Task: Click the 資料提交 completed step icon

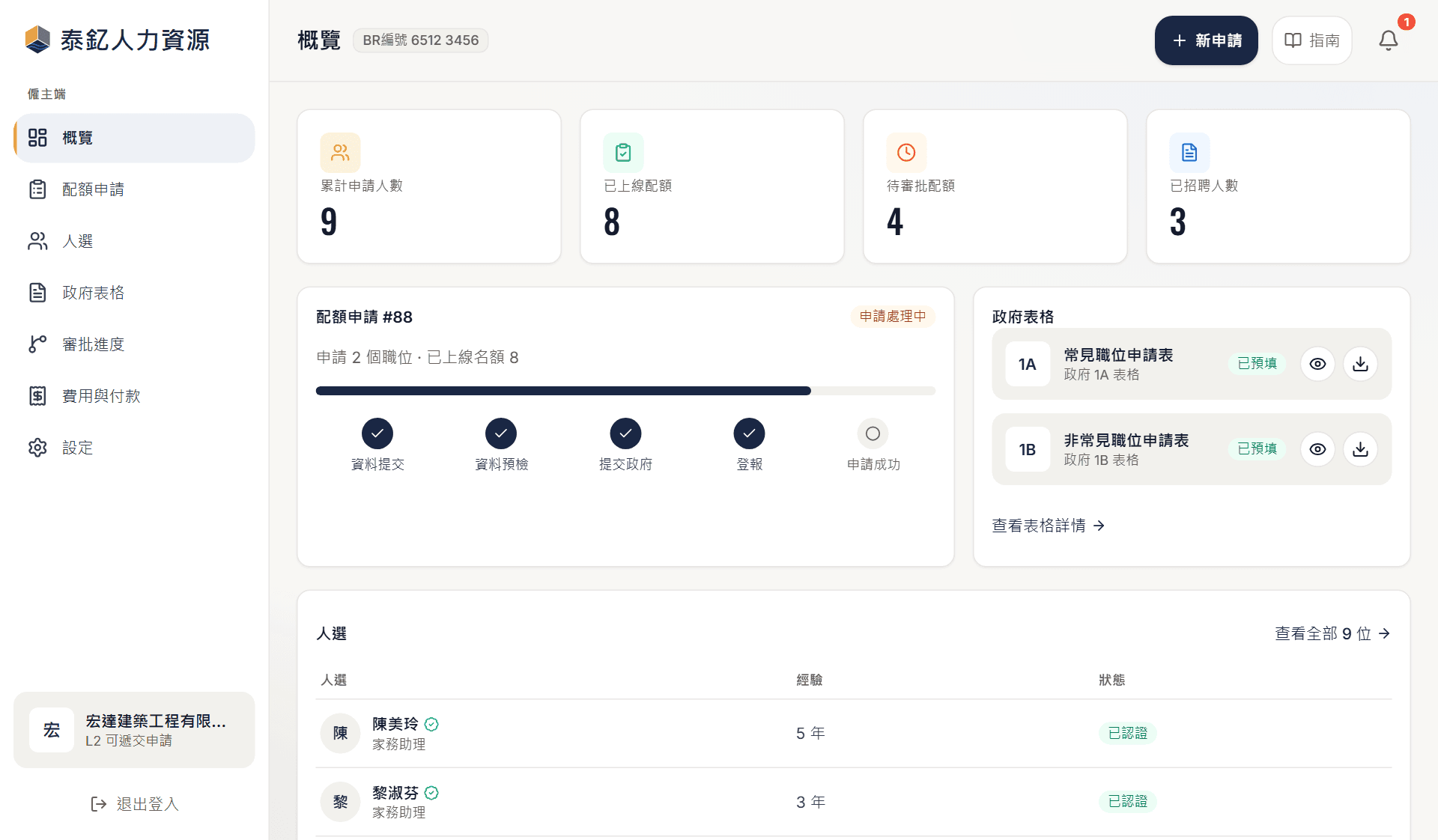Action: [x=377, y=433]
